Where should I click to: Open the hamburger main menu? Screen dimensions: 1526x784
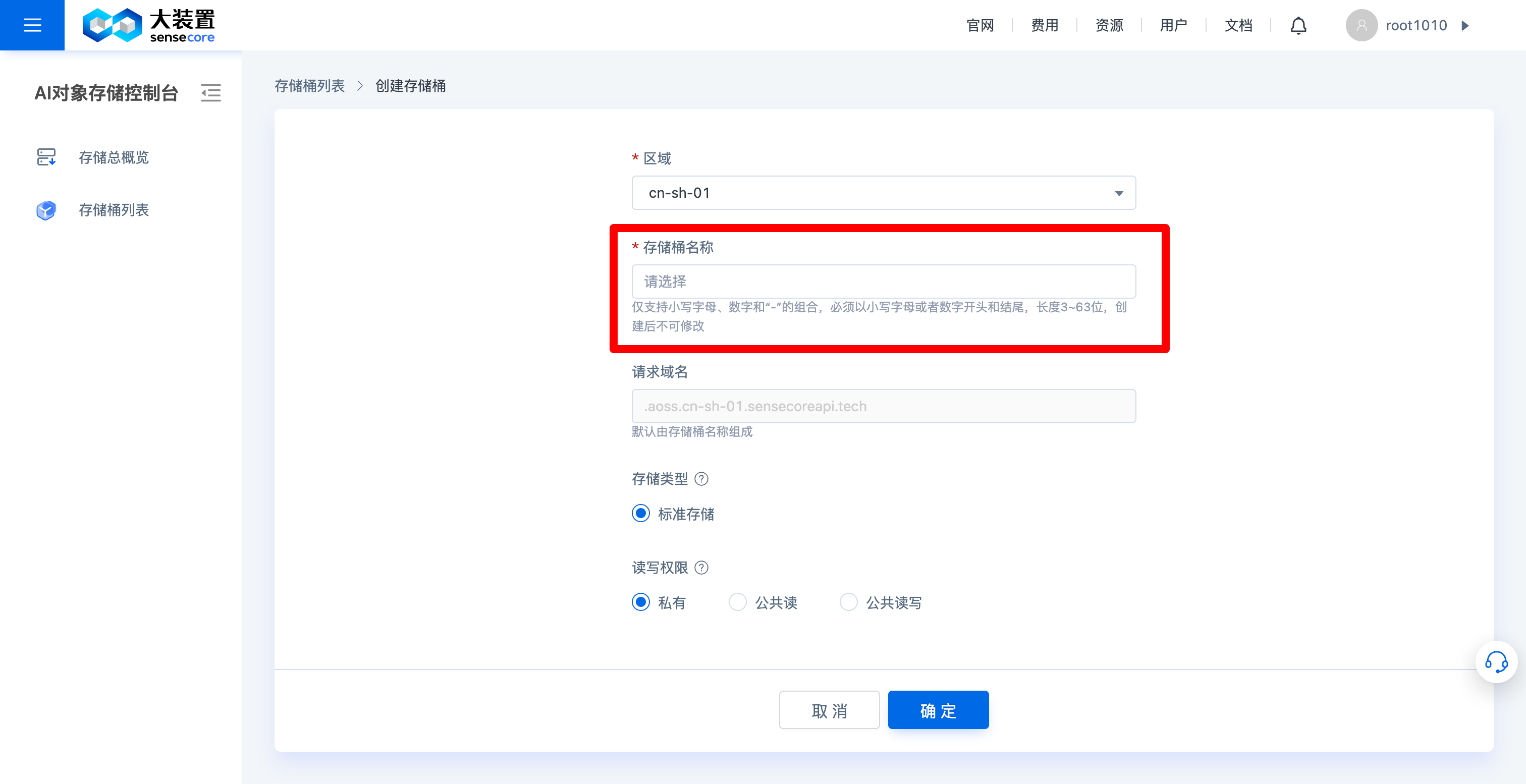point(32,25)
